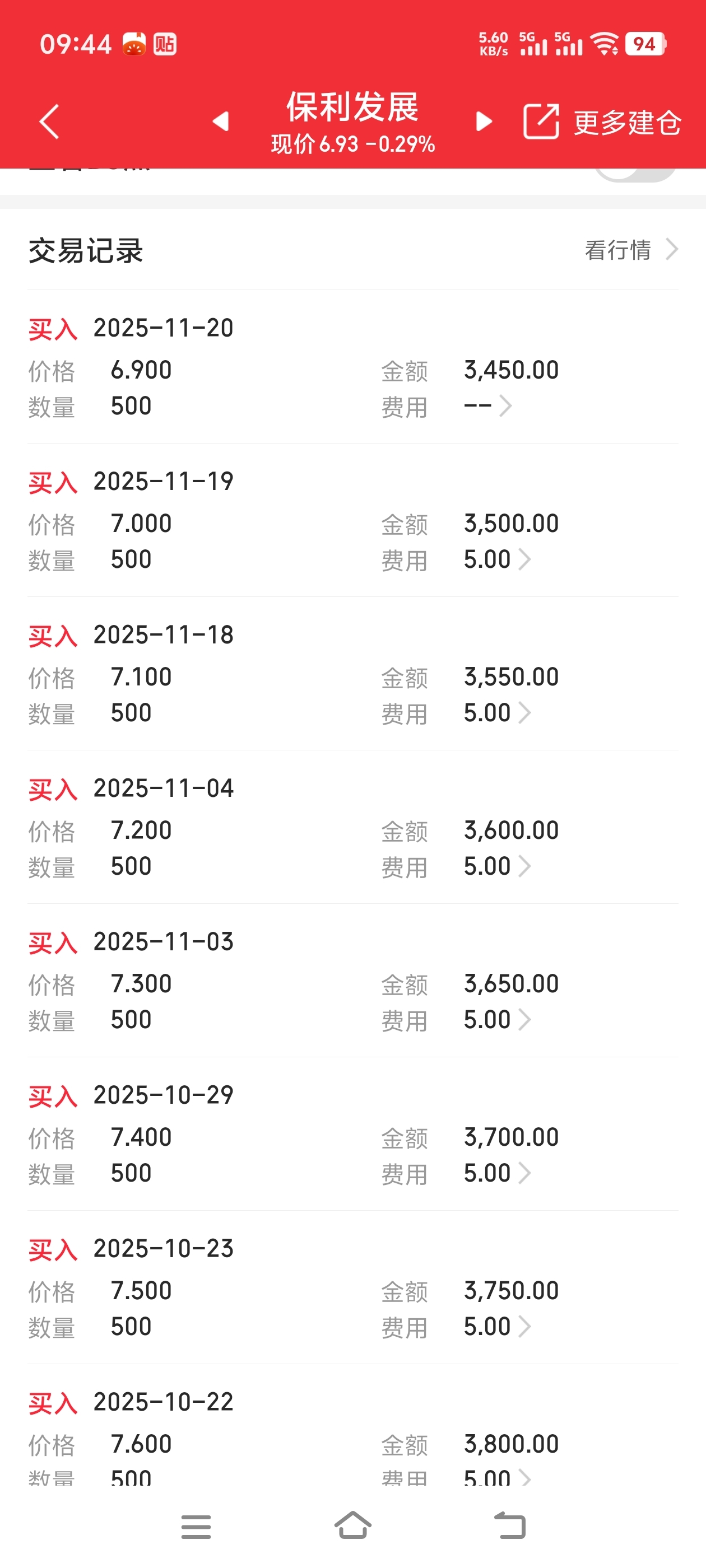Tap the 交易记录 section heading
Screen dimensions: 706x1568
click(x=86, y=251)
